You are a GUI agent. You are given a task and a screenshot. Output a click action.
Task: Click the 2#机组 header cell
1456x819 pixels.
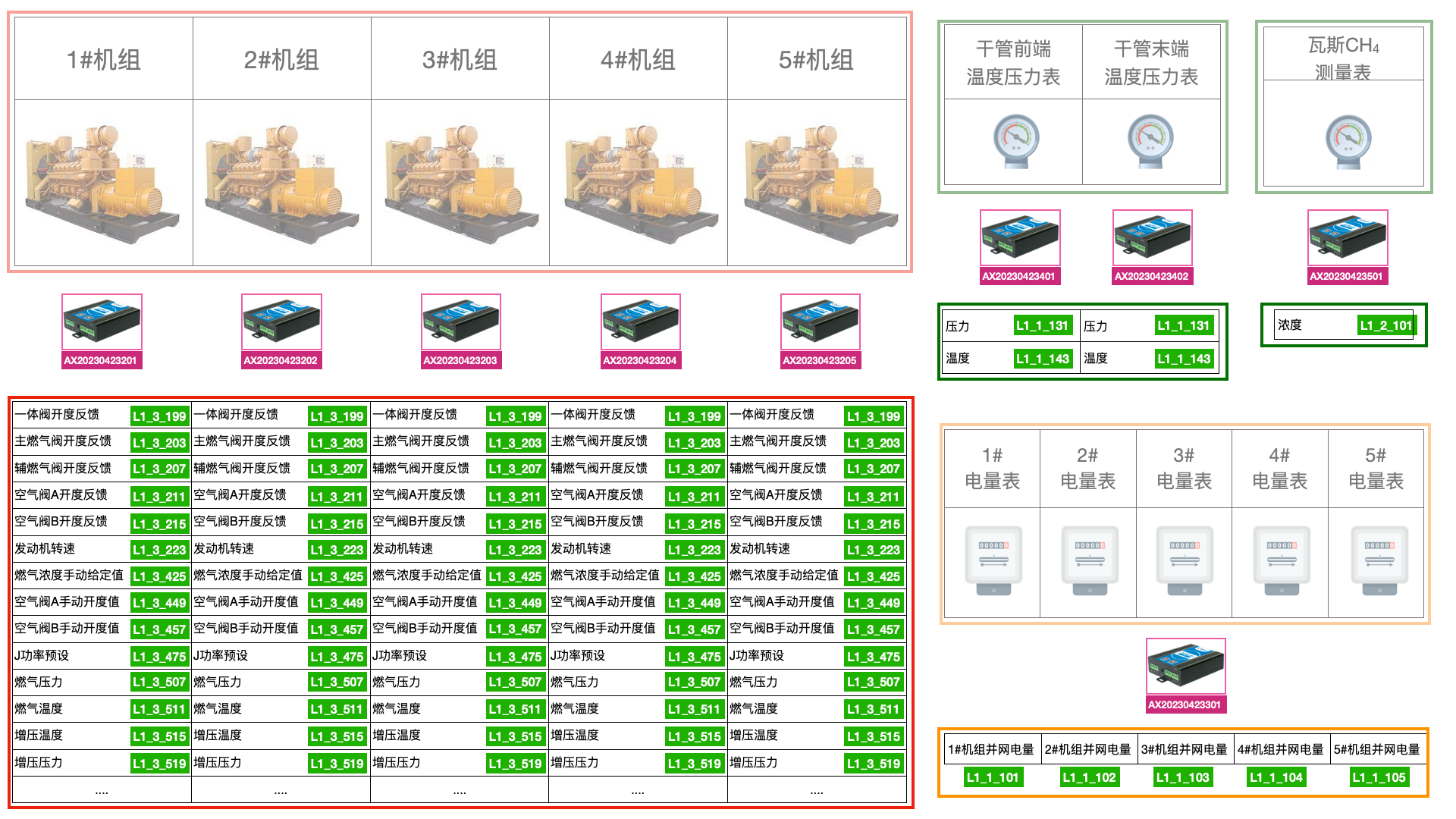(x=281, y=60)
